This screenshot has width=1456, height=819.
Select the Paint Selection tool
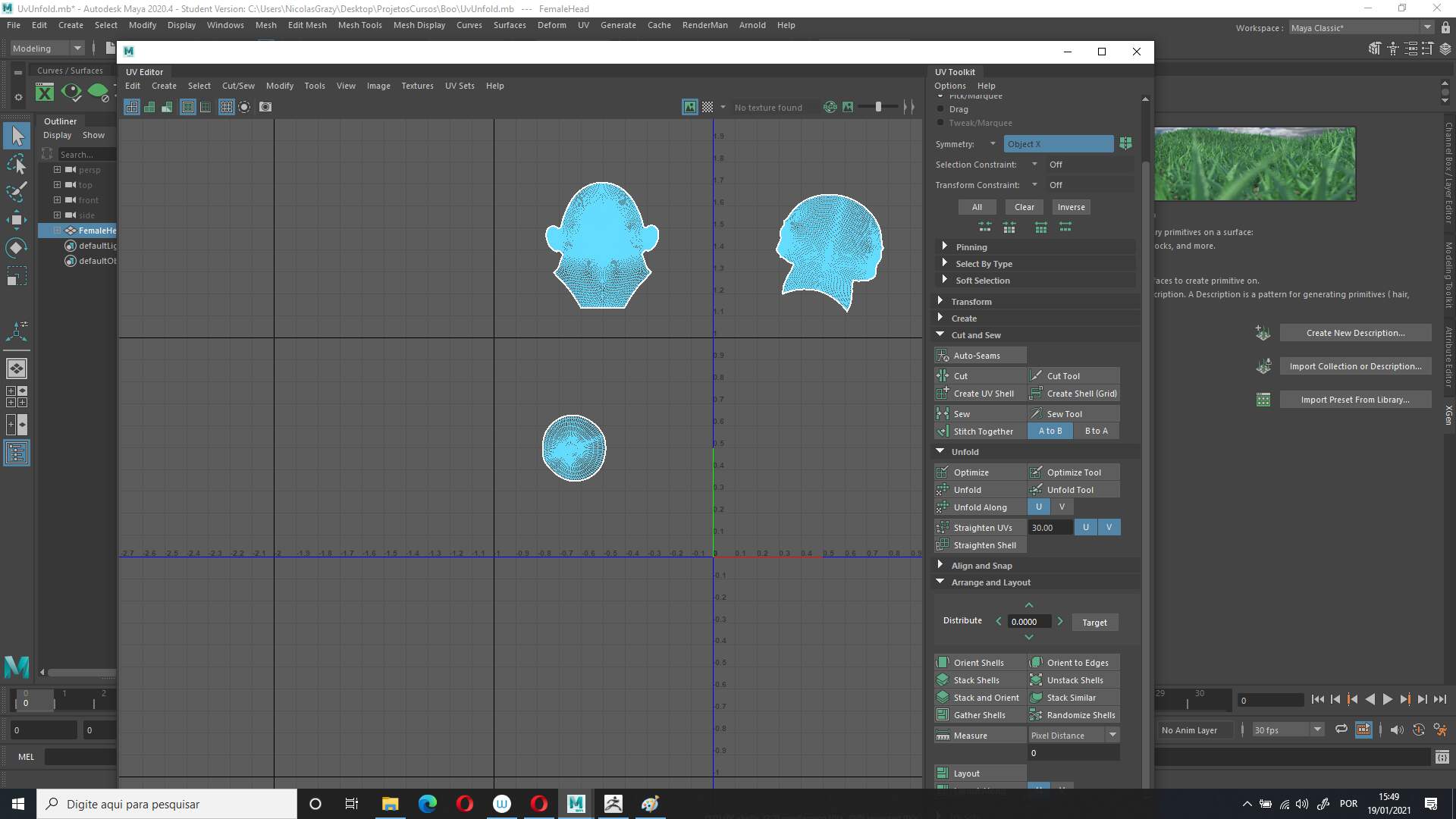tap(17, 191)
